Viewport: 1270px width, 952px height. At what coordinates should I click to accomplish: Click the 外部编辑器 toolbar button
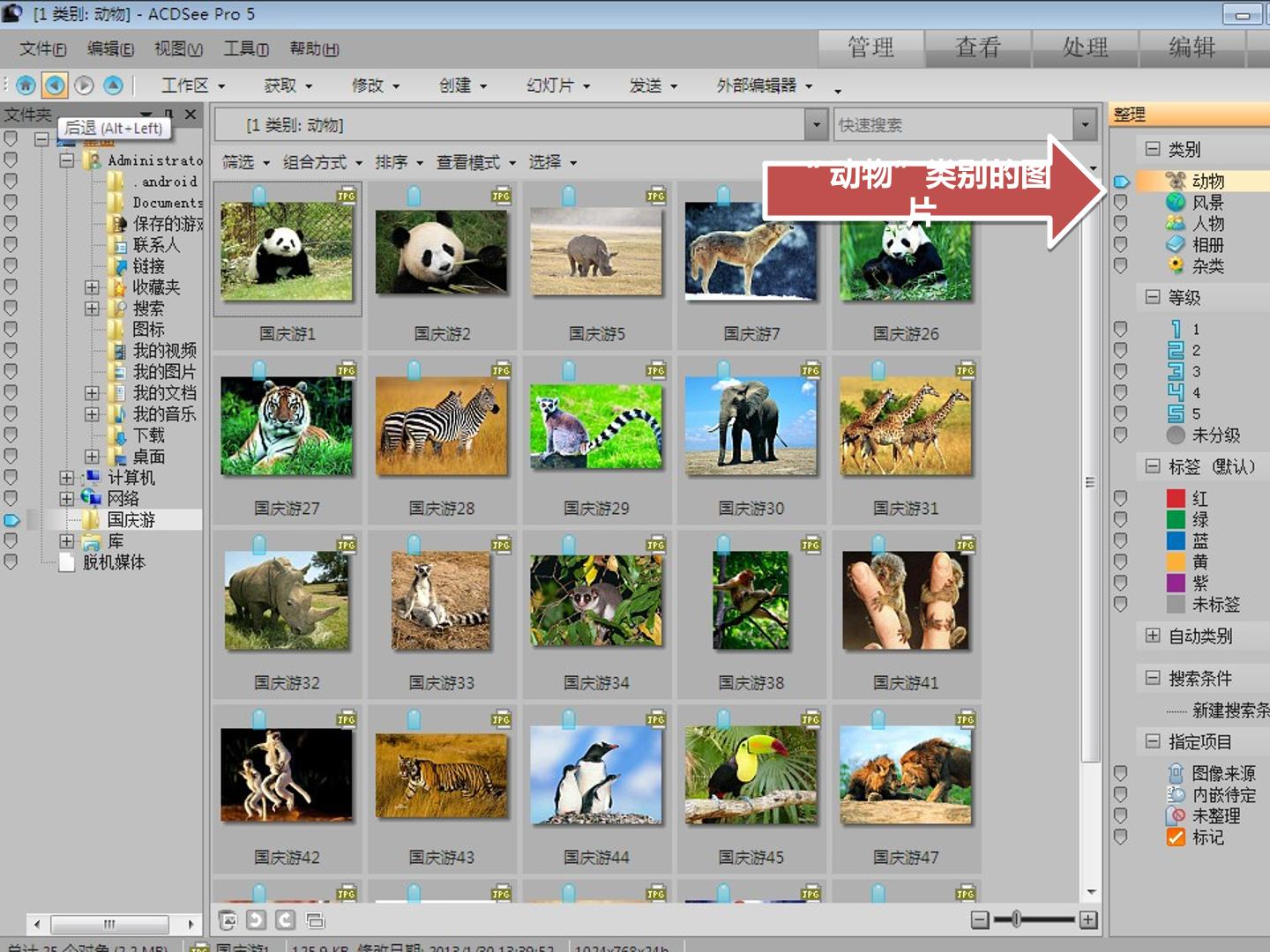click(765, 86)
